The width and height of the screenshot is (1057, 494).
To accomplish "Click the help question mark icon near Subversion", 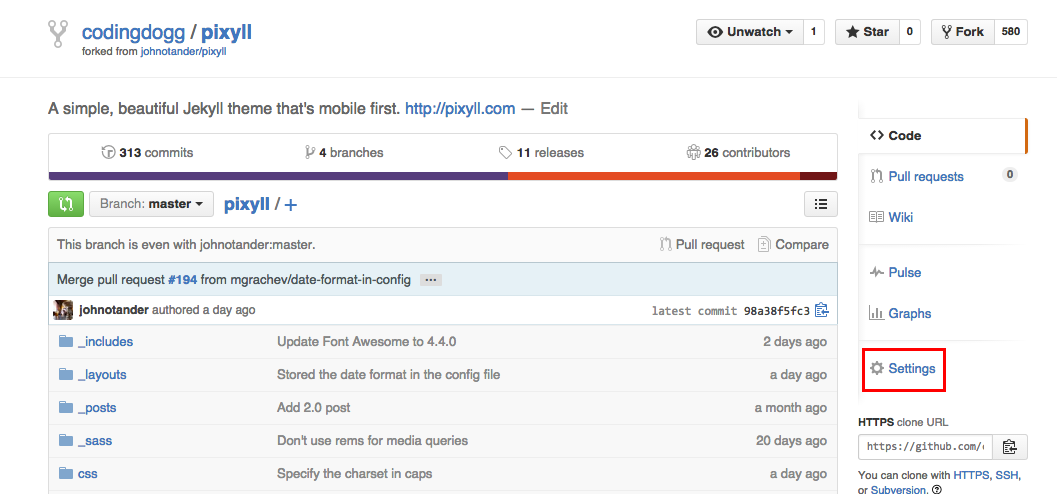I will 937,490.
